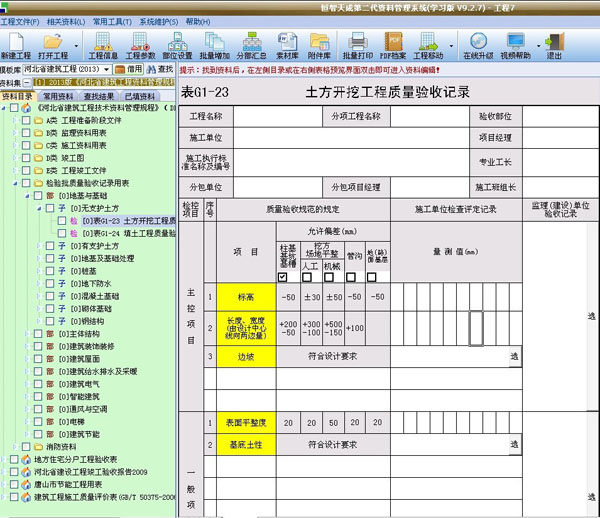Click the folder icon of 消防资料

38,447
